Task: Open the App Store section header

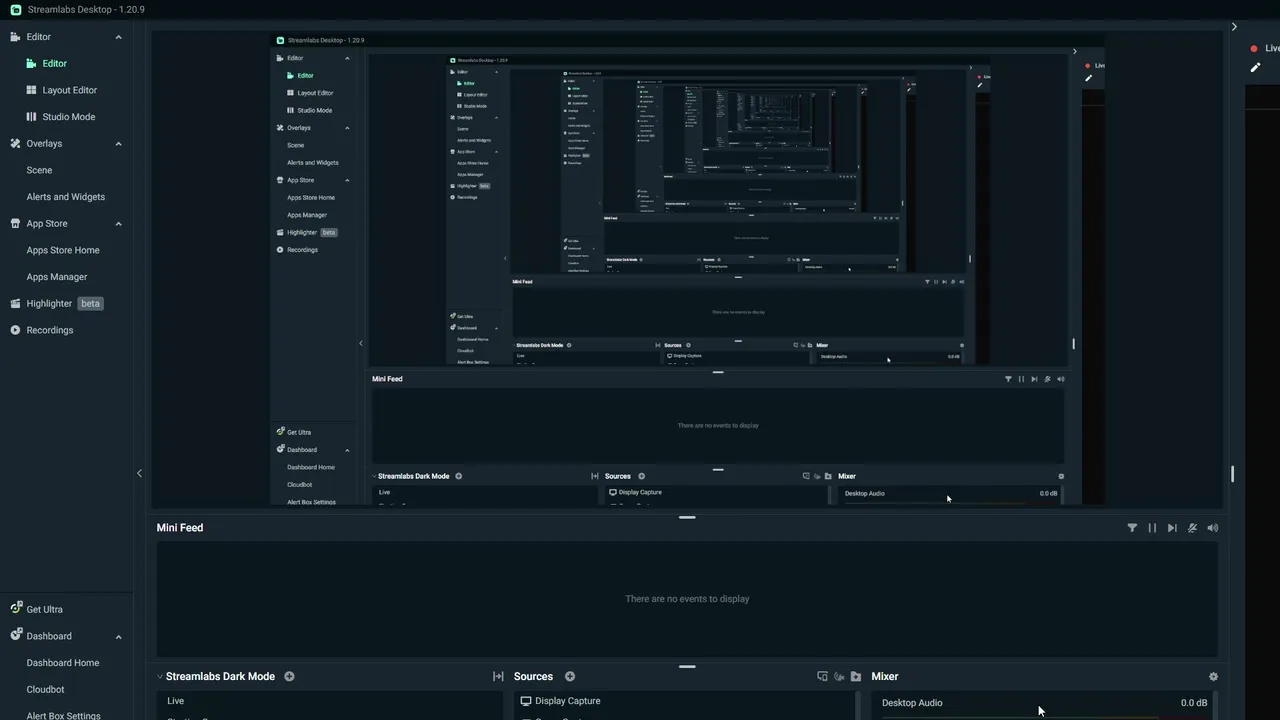Action: click(x=46, y=223)
